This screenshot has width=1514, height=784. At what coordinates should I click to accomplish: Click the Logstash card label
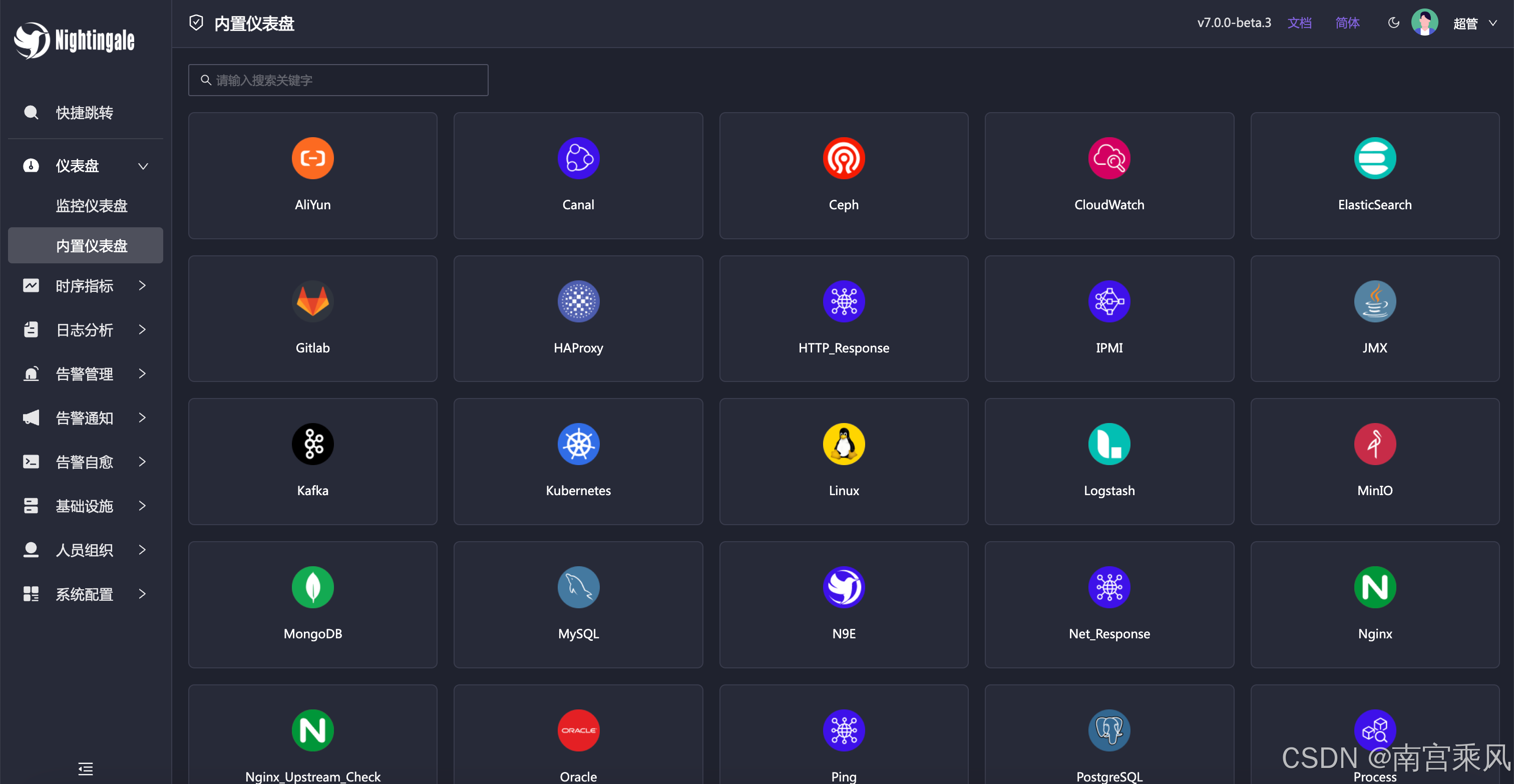click(x=1109, y=491)
